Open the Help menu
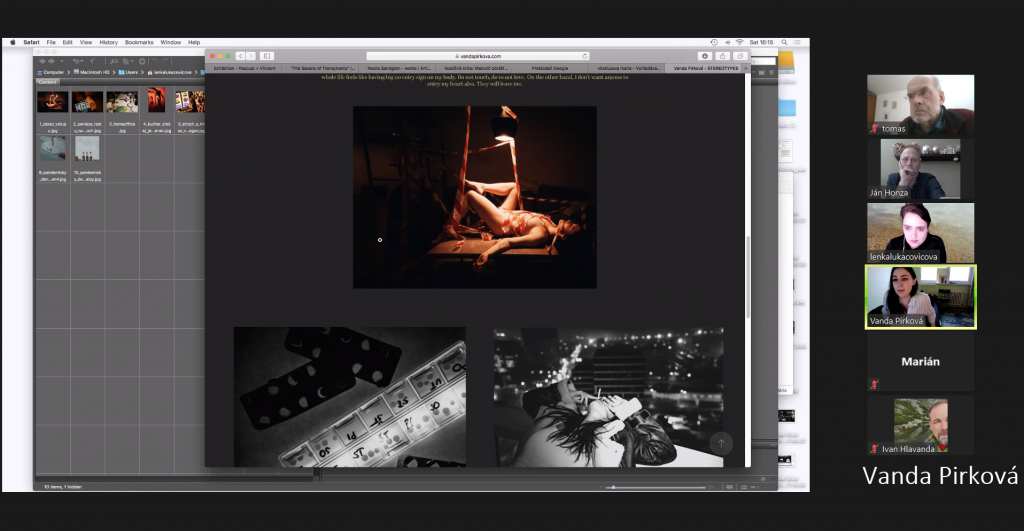The height and width of the screenshot is (531, 1024). [x=194, y=42]
